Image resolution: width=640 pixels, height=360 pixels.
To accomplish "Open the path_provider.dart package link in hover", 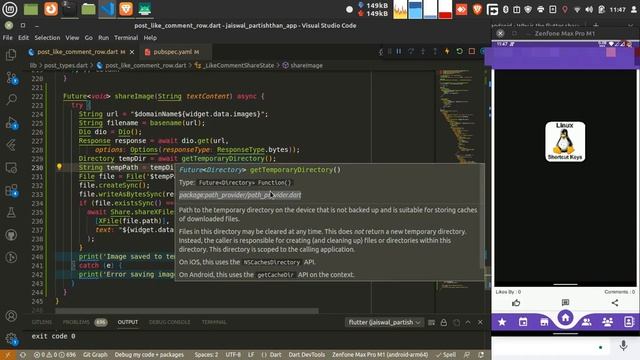I will click(x=240, y=195).
